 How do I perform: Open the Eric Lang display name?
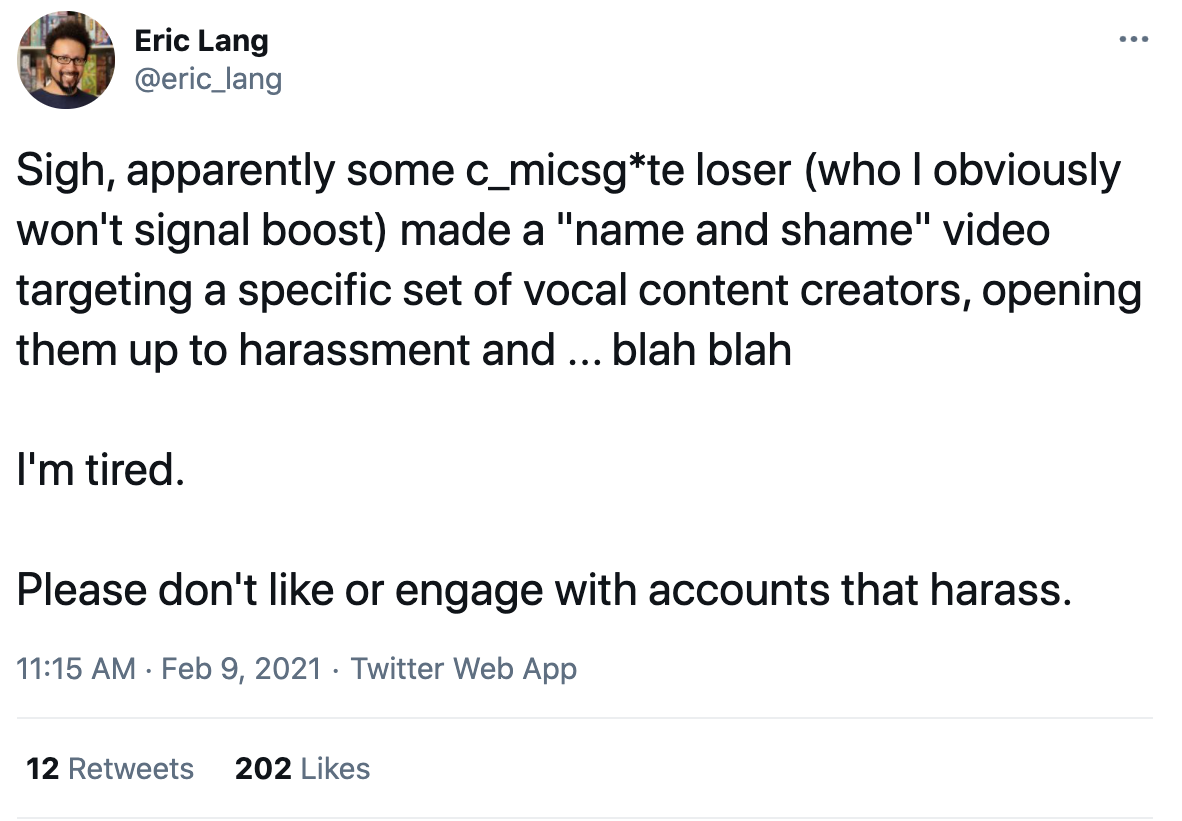pos(201,41)
